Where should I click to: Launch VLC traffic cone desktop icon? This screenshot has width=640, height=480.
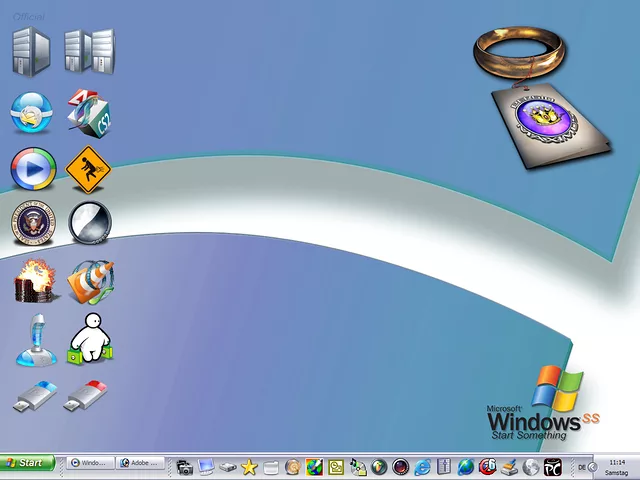coord(89,281)
